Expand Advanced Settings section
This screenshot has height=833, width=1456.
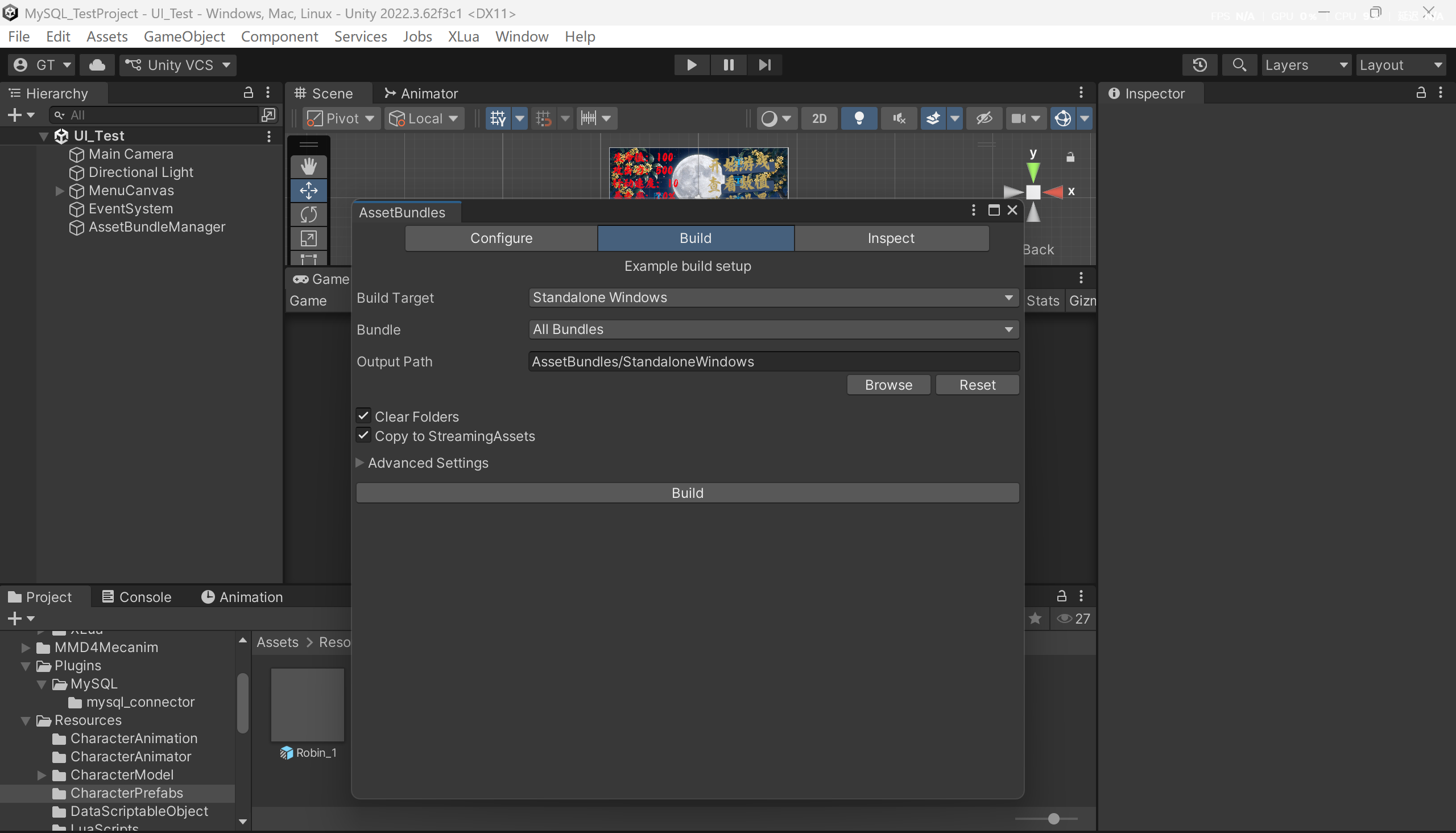point(360,463)
